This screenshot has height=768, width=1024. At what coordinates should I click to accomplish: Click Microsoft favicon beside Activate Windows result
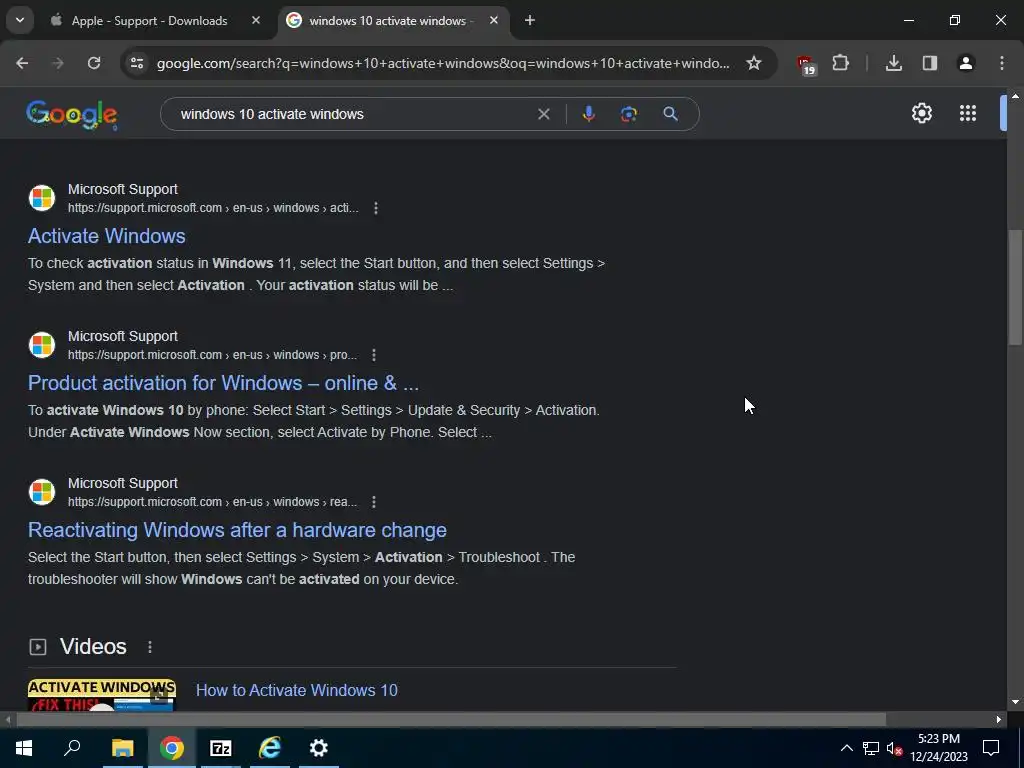(x=42, y=198)
